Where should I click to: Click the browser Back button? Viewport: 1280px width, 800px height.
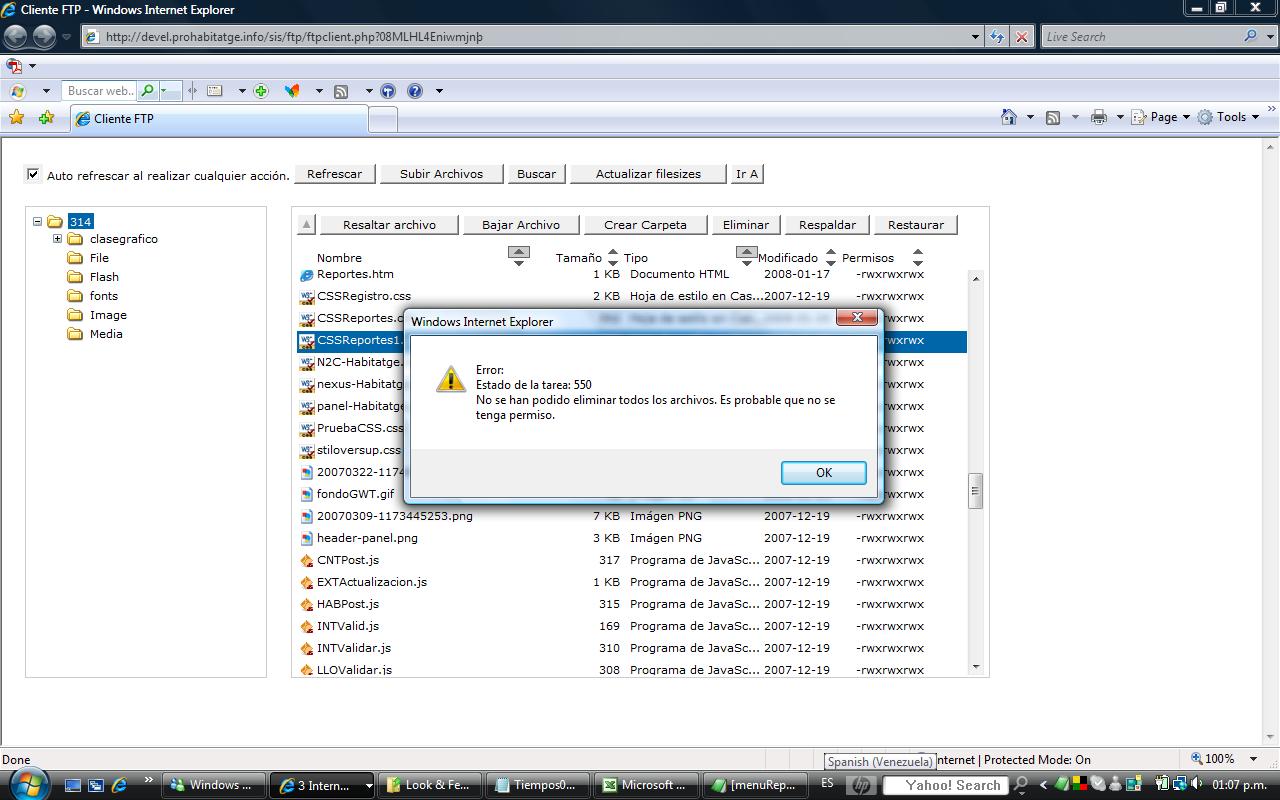click(x=16, y=37)
